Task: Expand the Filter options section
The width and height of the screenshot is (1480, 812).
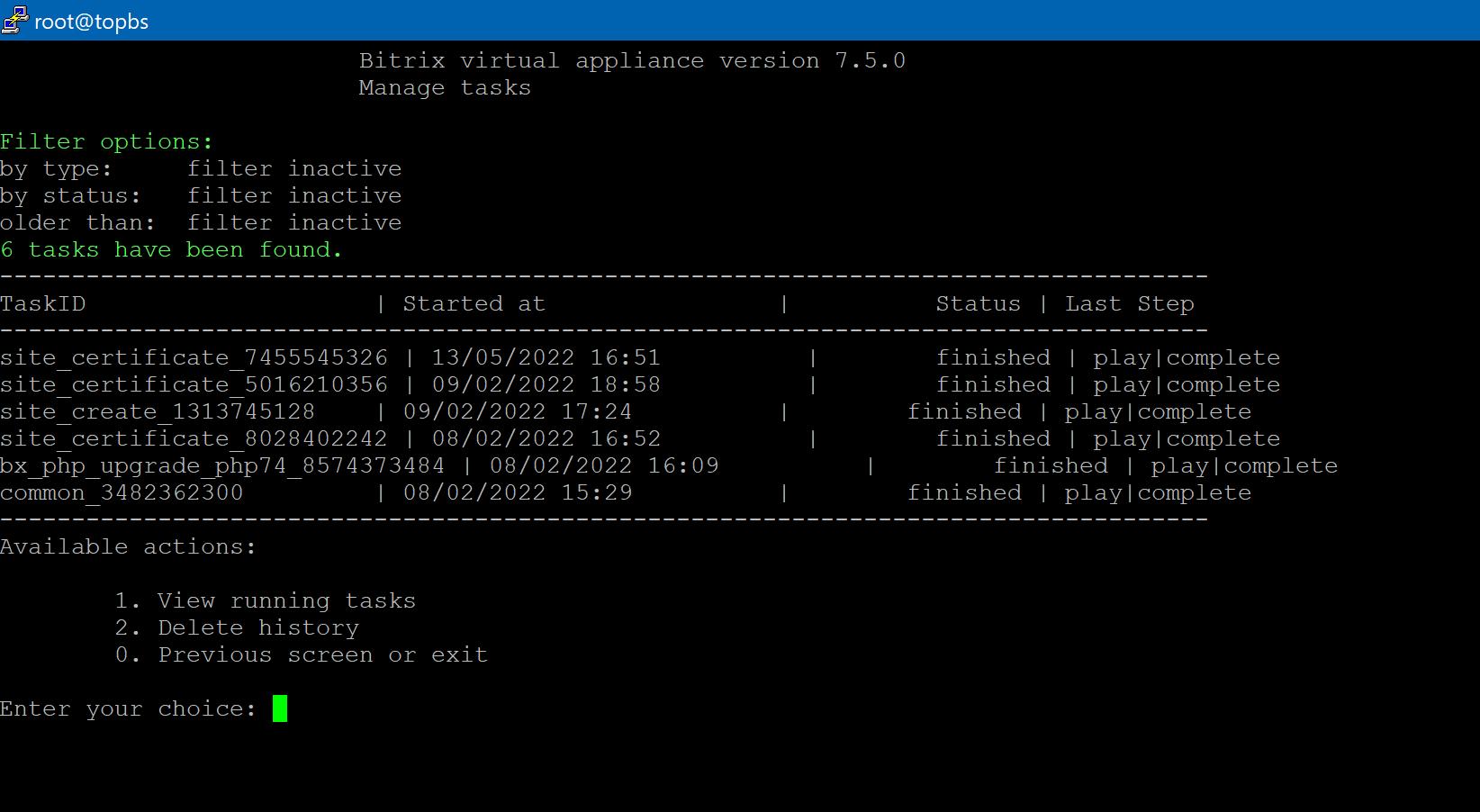Action: 106,141
